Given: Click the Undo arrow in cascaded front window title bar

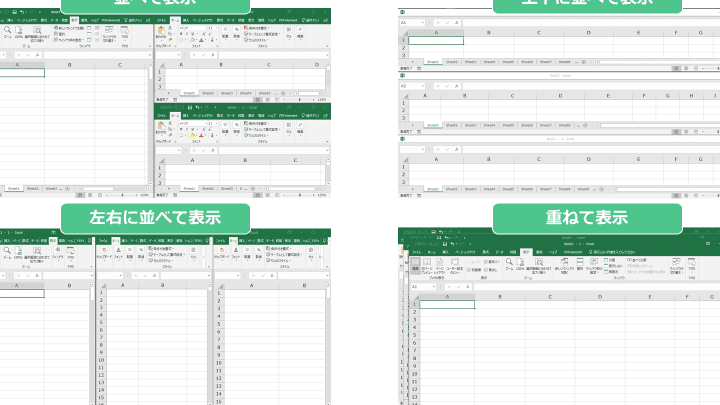Looking at the screenshot, I should (453, 244).
